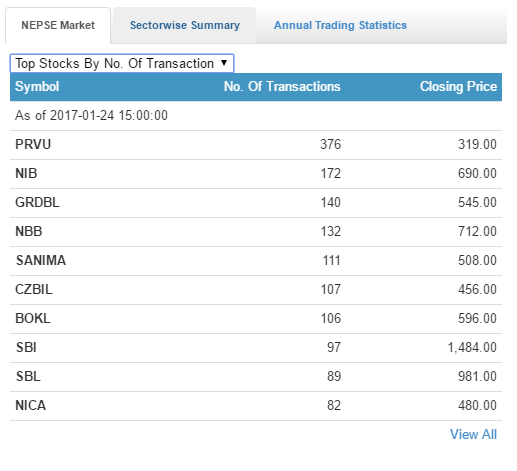Screen dimensions: 517x471
Task: Select the CZBIL symbol
Action: (x=34, y=290)
